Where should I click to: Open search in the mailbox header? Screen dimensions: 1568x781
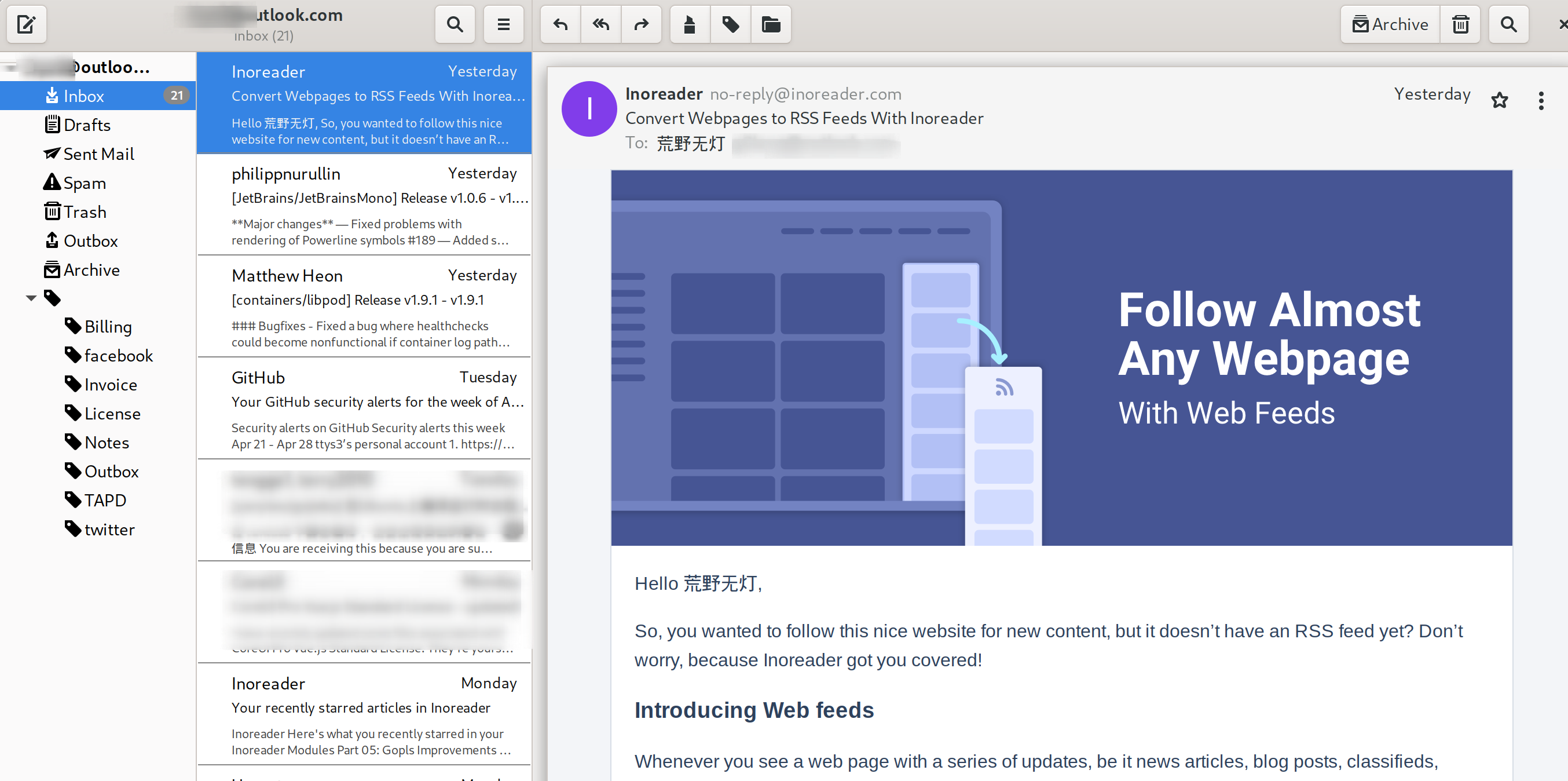pyautogui.click(x=455, y=24)
